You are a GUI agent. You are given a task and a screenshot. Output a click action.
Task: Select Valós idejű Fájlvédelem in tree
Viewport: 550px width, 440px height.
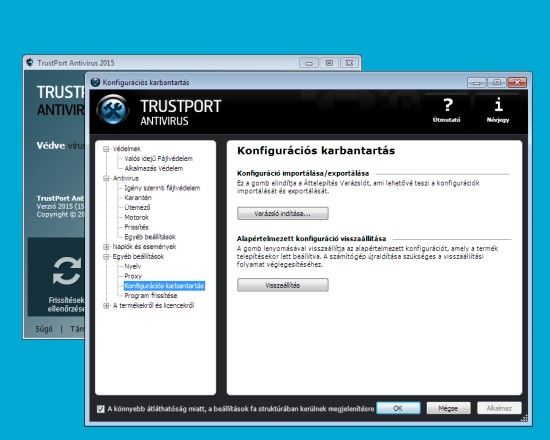pos(159,159)
